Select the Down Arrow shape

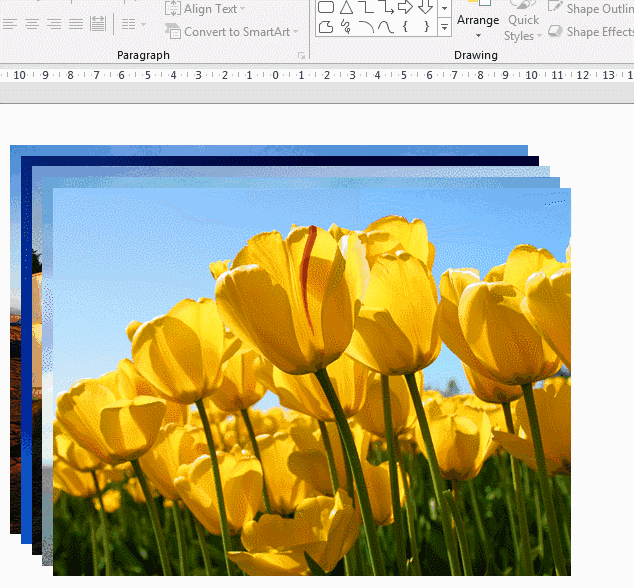425,7
